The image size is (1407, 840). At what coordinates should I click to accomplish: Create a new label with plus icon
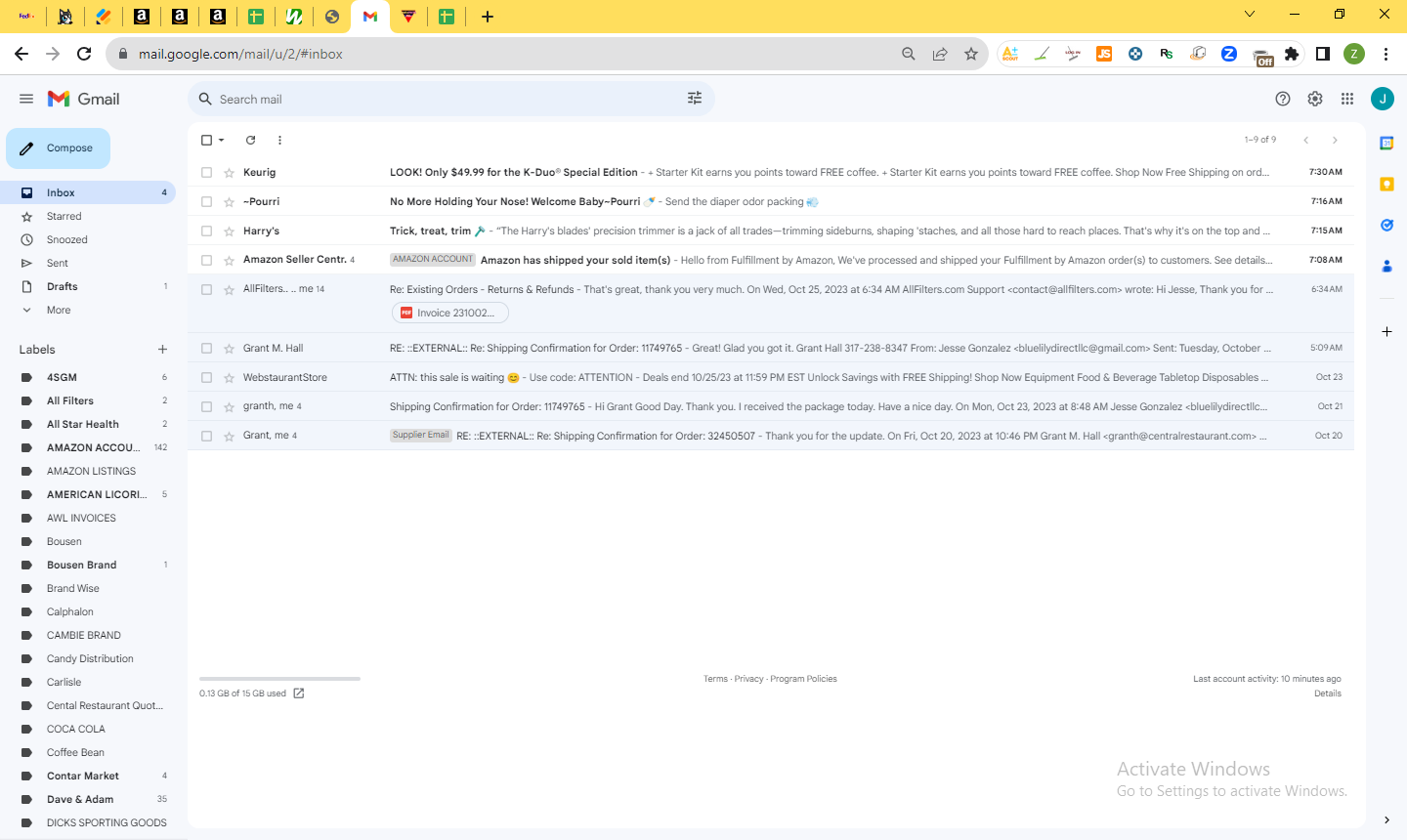pos(162,350)
